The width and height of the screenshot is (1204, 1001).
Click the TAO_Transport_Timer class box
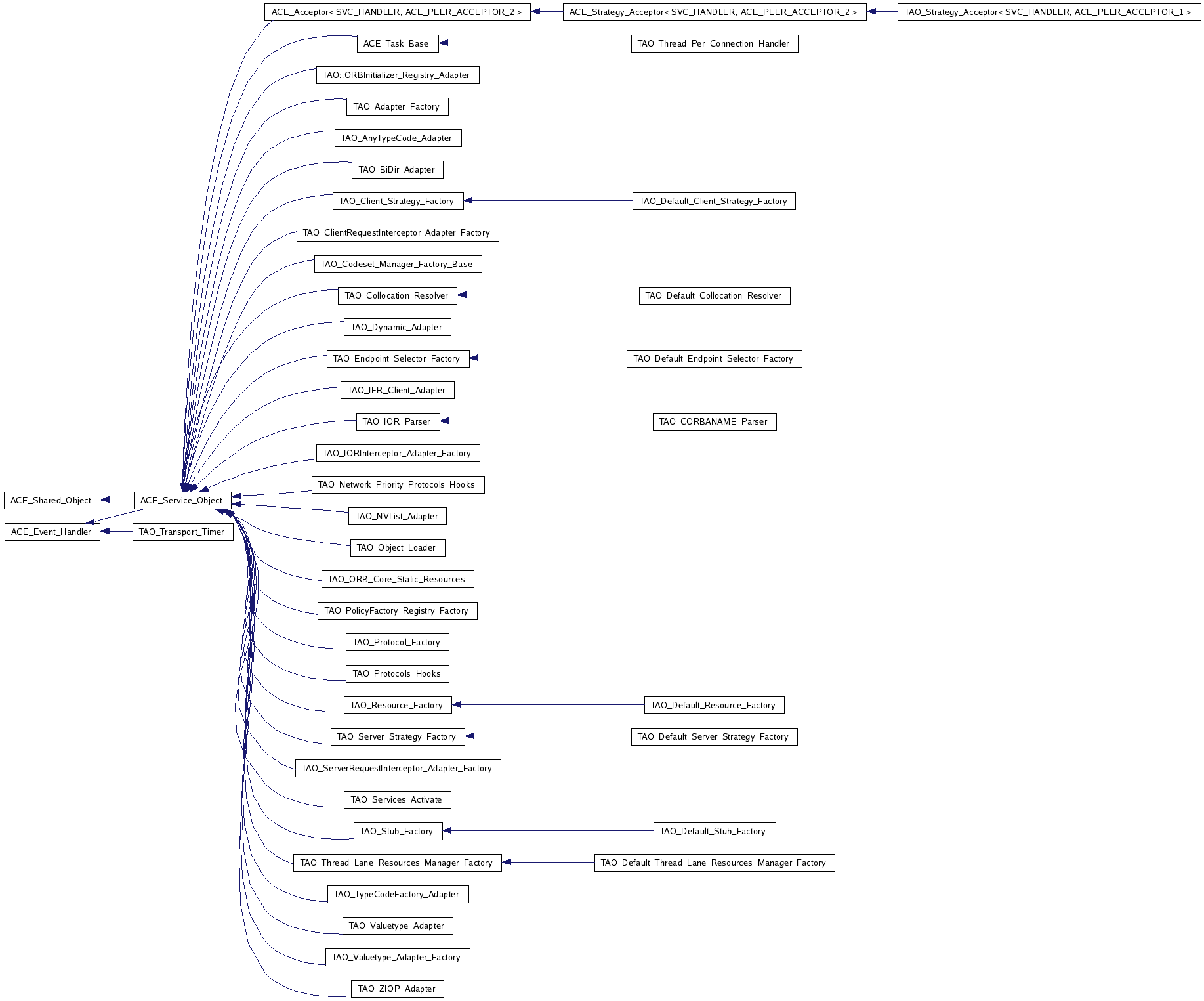[182, 532]
